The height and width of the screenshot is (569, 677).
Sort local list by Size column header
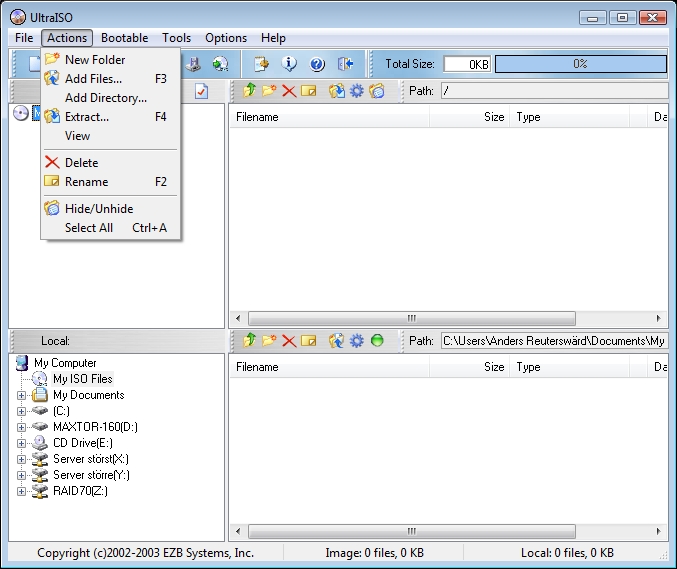[x=469, y=367]
